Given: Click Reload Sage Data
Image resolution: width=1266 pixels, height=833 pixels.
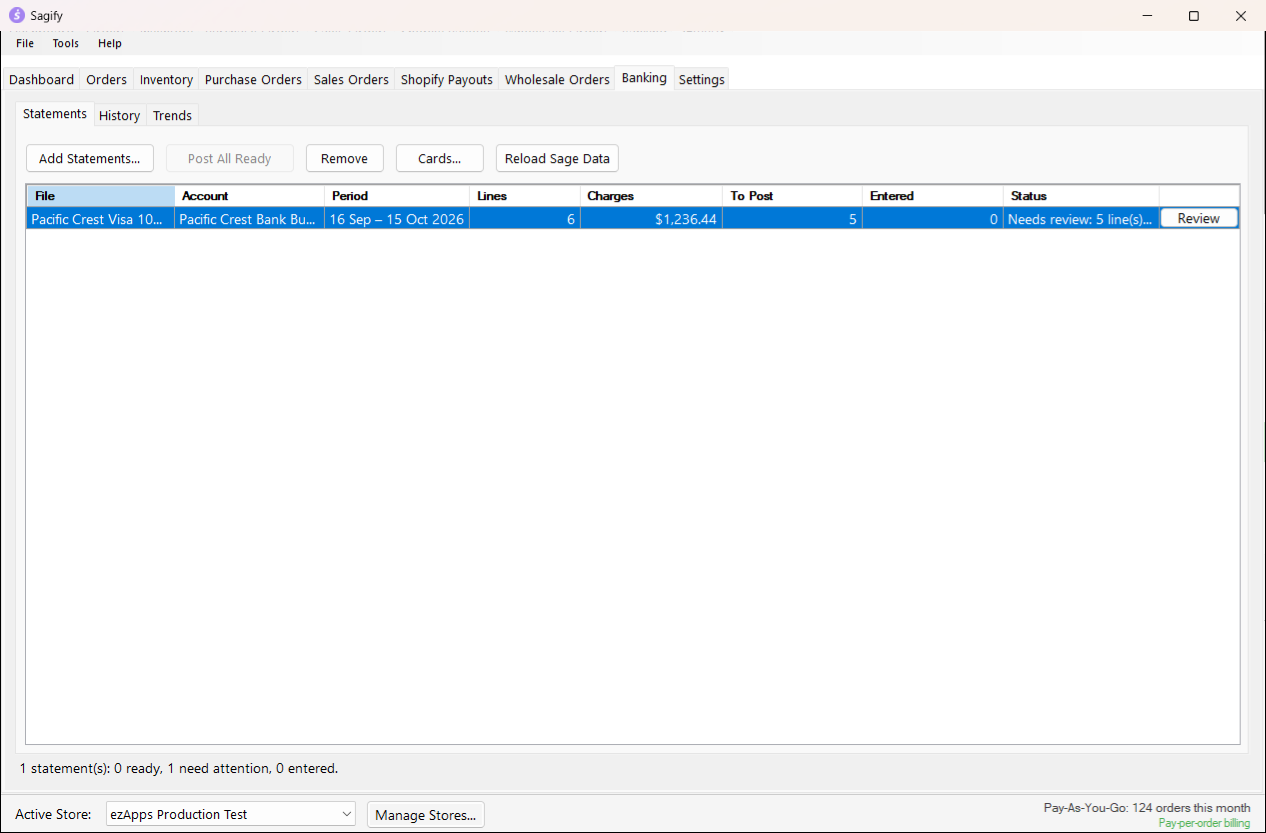Looking at the screenshot, I should coord(557,158).
